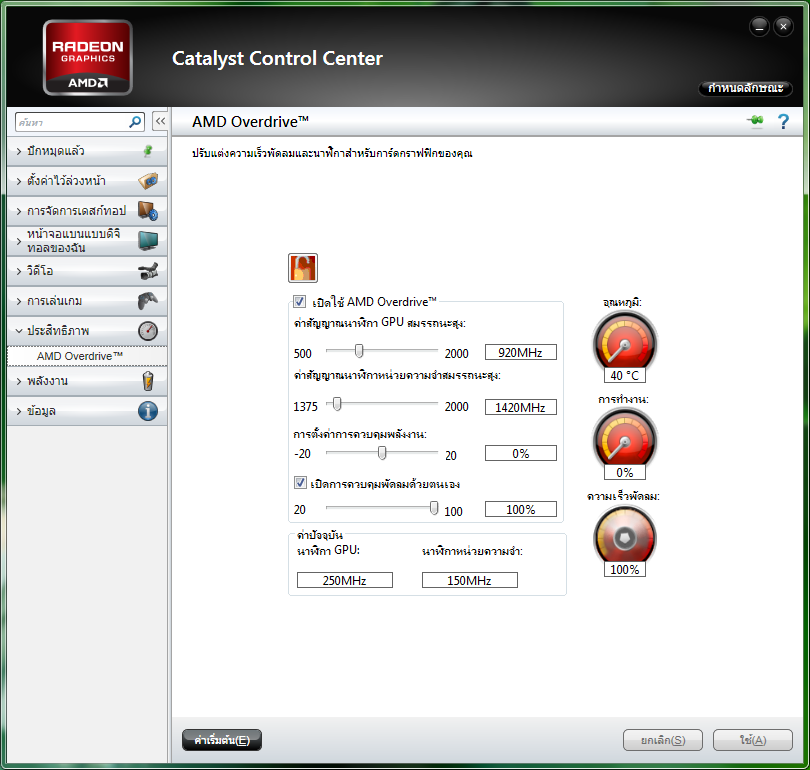
Task: Adjust the memory clock slider handle
Action: coord(337,404)
